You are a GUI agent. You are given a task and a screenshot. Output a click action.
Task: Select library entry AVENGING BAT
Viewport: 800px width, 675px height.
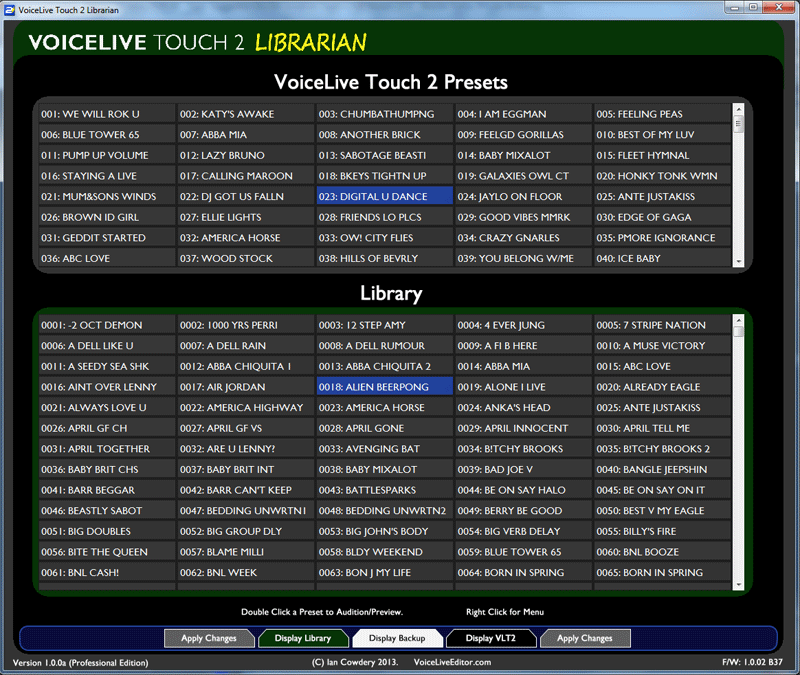[384, 449]
